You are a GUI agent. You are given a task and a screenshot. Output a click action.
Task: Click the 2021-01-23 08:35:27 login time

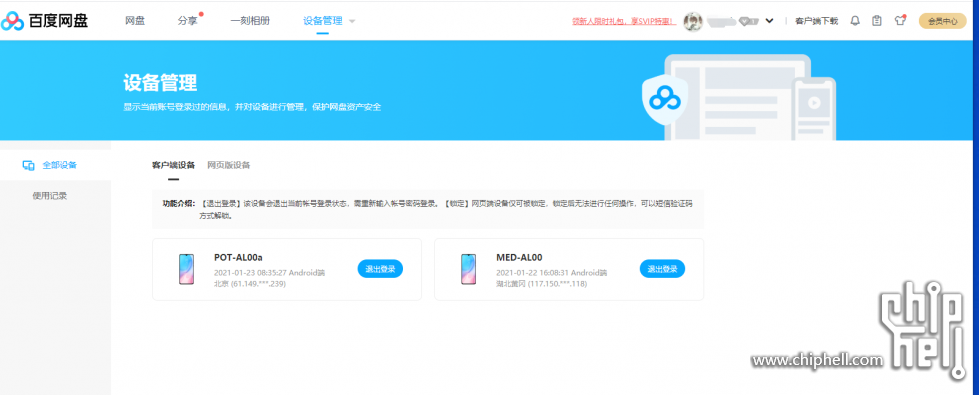250,273
